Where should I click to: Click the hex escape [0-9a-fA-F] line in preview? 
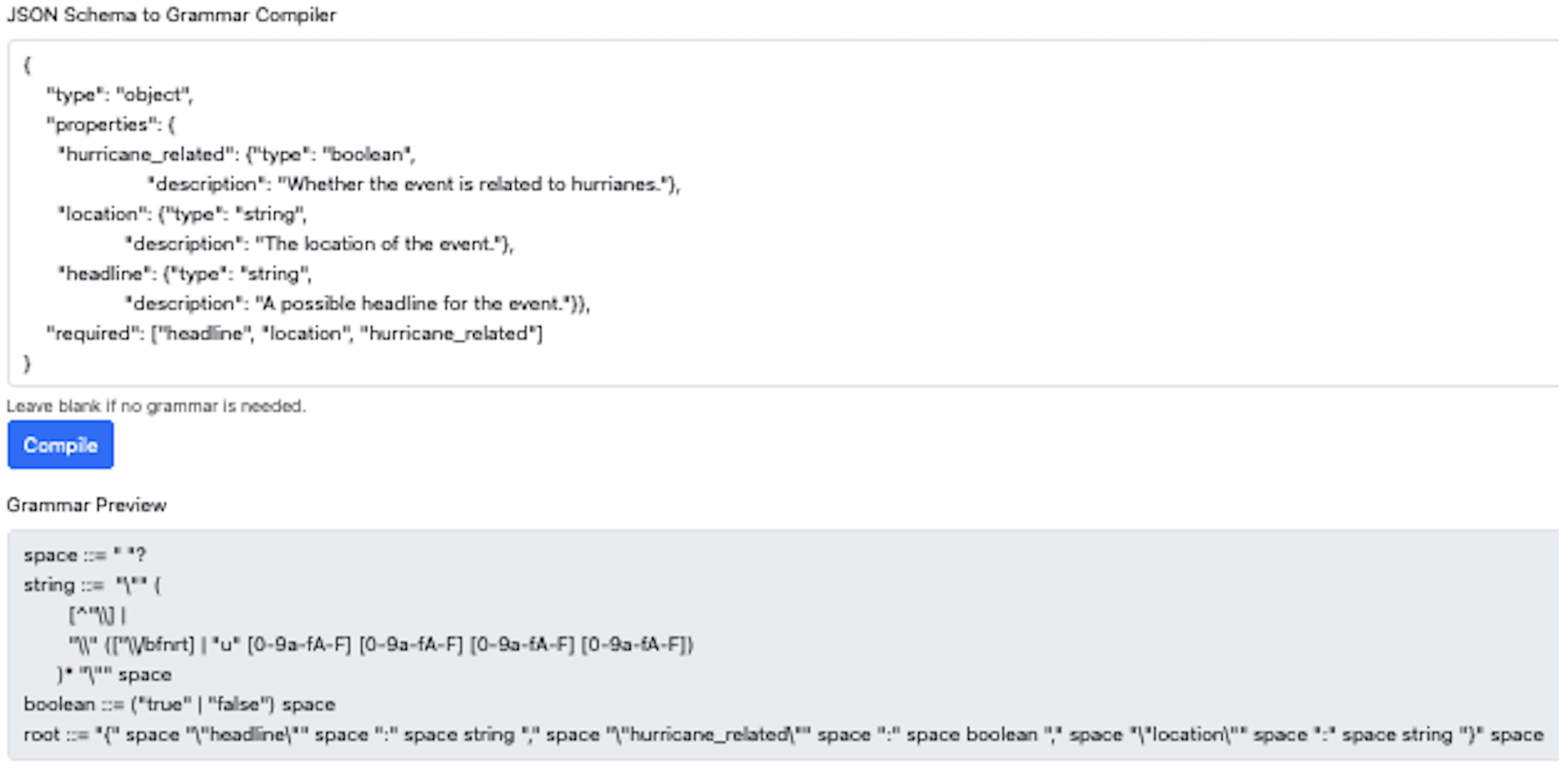coord(380,644)
